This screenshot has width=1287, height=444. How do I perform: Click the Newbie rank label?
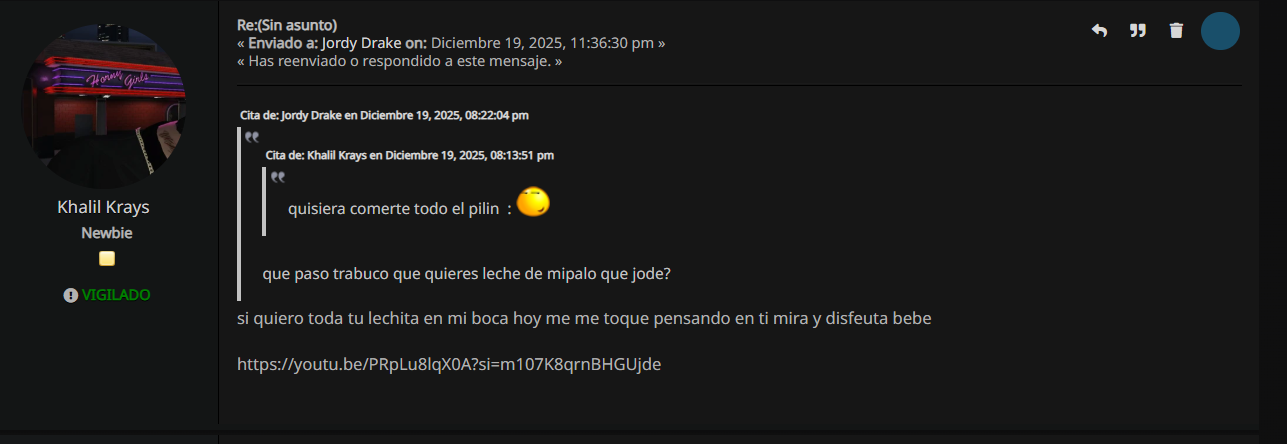[107, 233]
